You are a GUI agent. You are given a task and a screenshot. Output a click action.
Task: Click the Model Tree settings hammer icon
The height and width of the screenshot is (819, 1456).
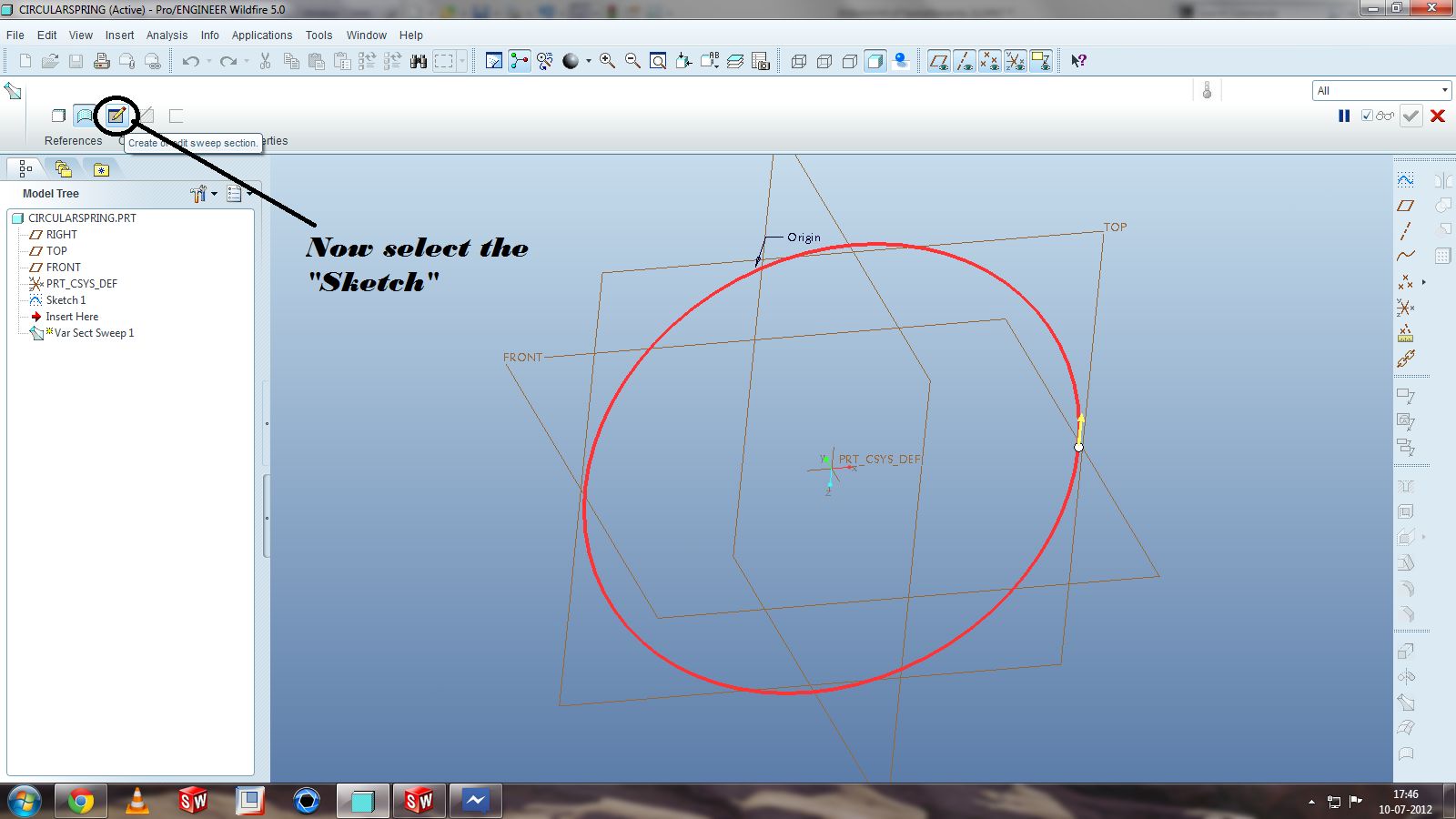coord(198,194)
